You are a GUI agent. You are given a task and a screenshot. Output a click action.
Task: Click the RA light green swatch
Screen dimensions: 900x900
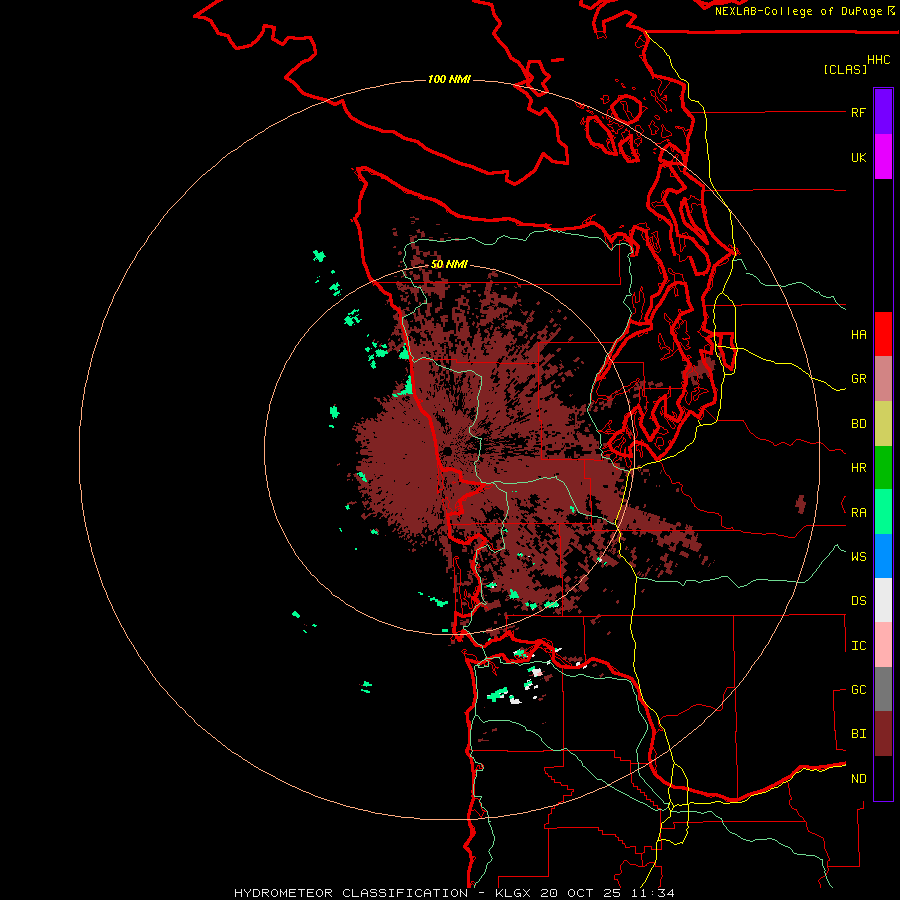(x=883, y=512)
